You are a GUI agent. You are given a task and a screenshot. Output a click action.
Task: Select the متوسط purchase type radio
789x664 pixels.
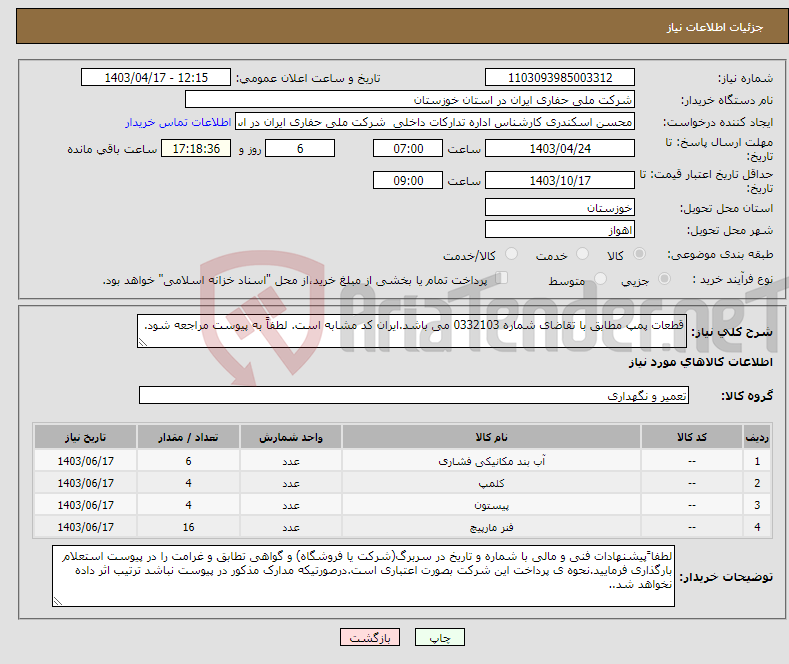600,278
